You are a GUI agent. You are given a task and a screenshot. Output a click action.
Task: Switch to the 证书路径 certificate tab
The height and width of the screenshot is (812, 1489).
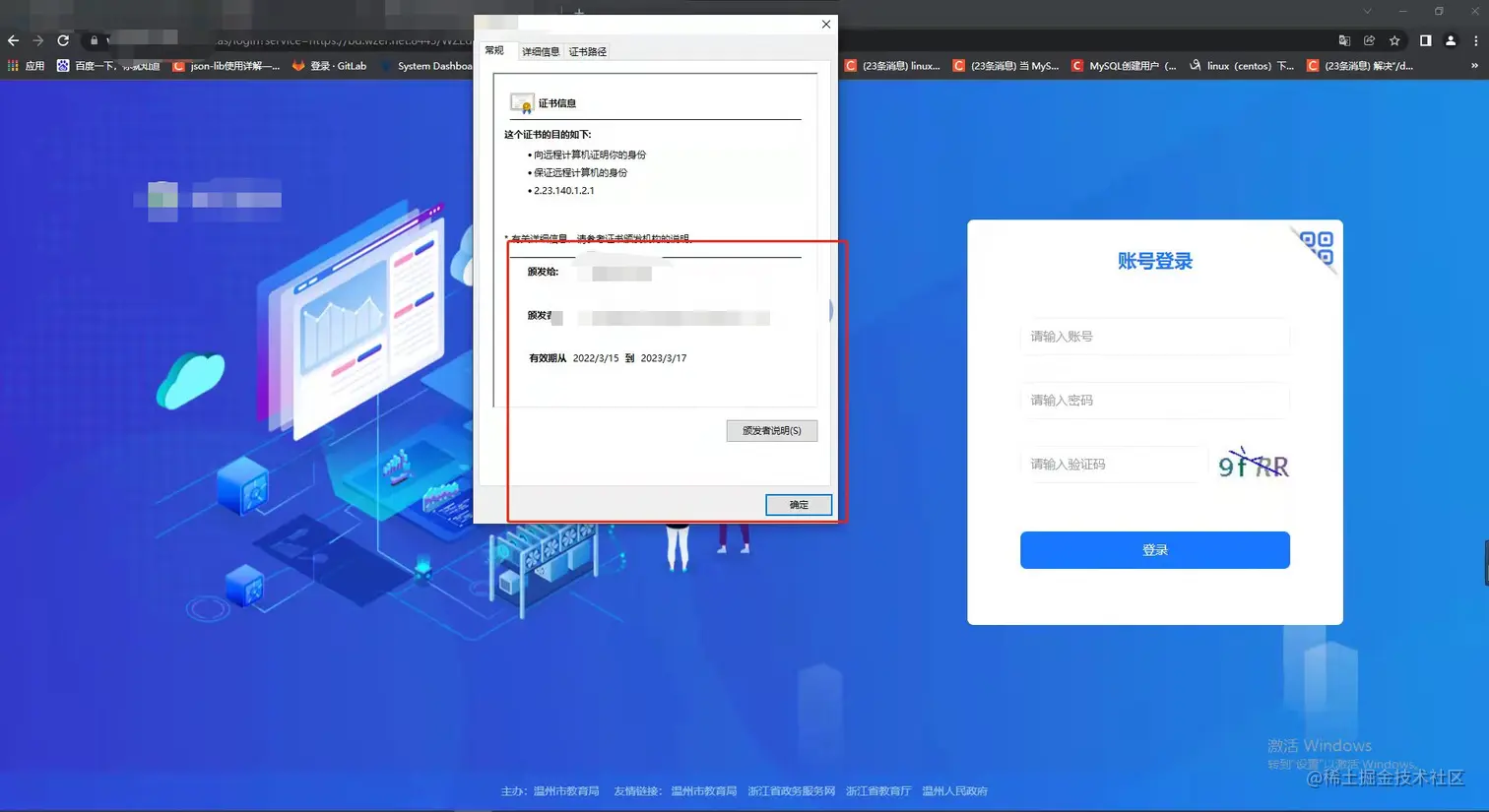pyautogui.click(x=588, y=51)
